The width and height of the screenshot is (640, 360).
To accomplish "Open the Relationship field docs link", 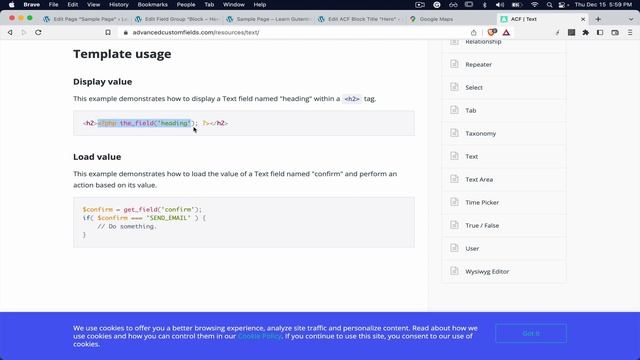I will coord(483,42).
